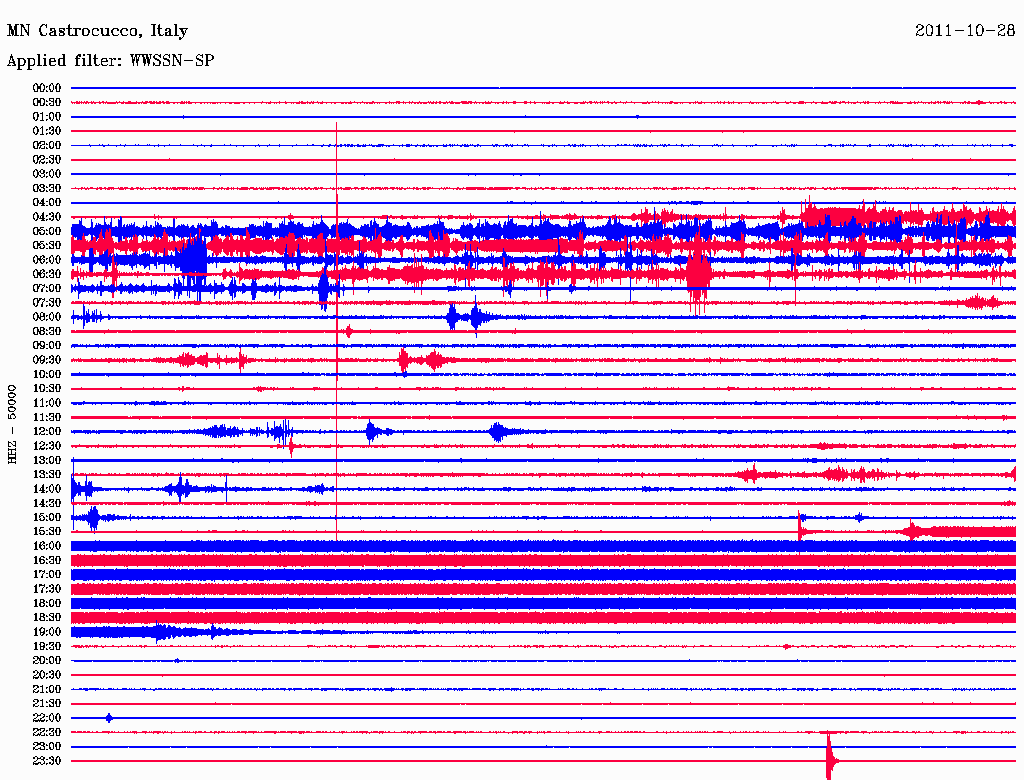This screenshot has height=780, width=1024.
Task: Click the '05:00' time label
Action: pyautogui.click(x=47, y=231)
